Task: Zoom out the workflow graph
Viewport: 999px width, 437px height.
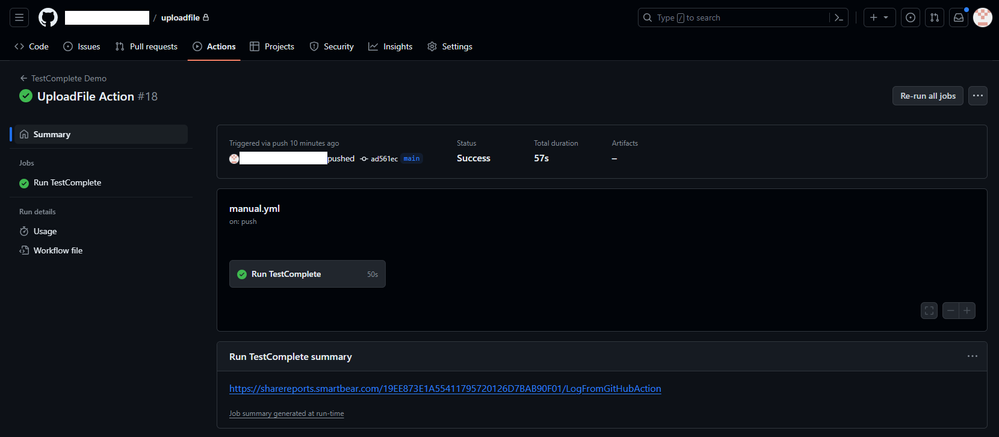Action: [x=951, y=311]
